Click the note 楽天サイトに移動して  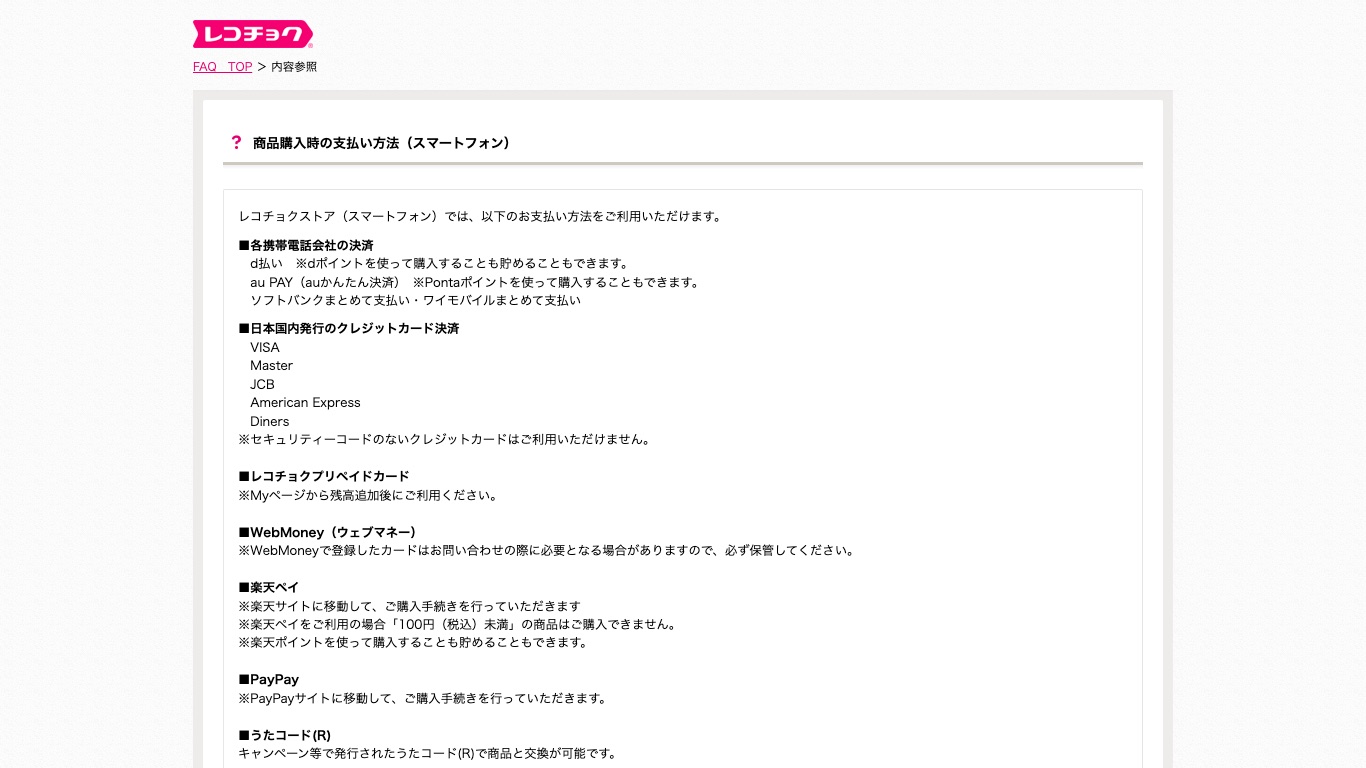tap(409, 606)
